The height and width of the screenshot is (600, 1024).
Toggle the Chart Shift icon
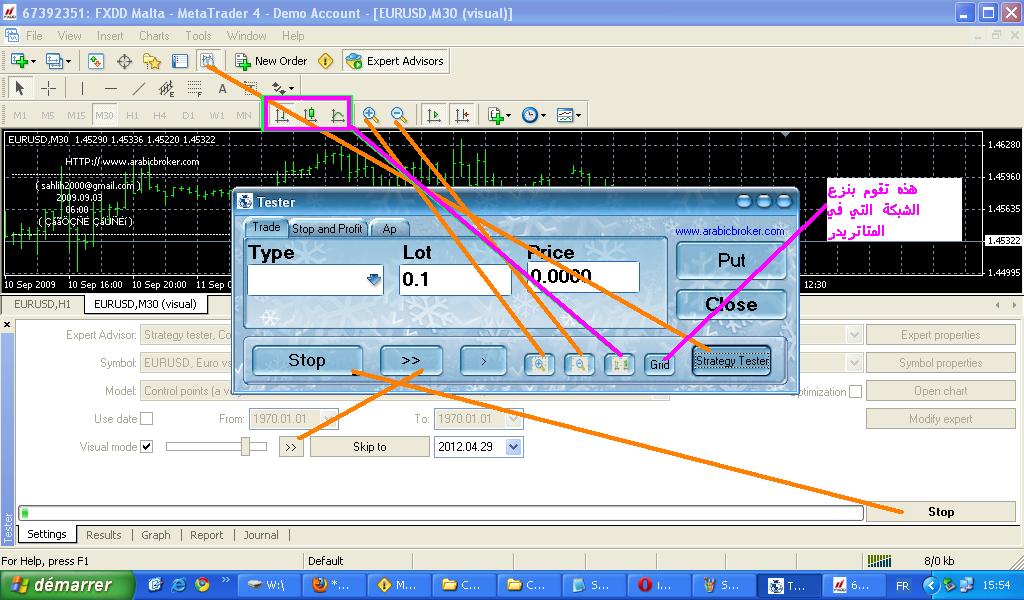coord(462,116)
